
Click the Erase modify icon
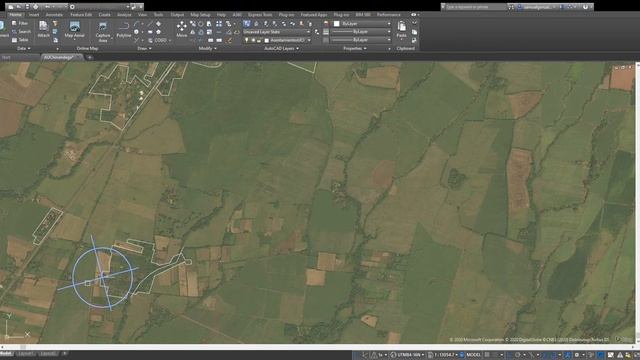pyautogui.click(x=229, y=40)
